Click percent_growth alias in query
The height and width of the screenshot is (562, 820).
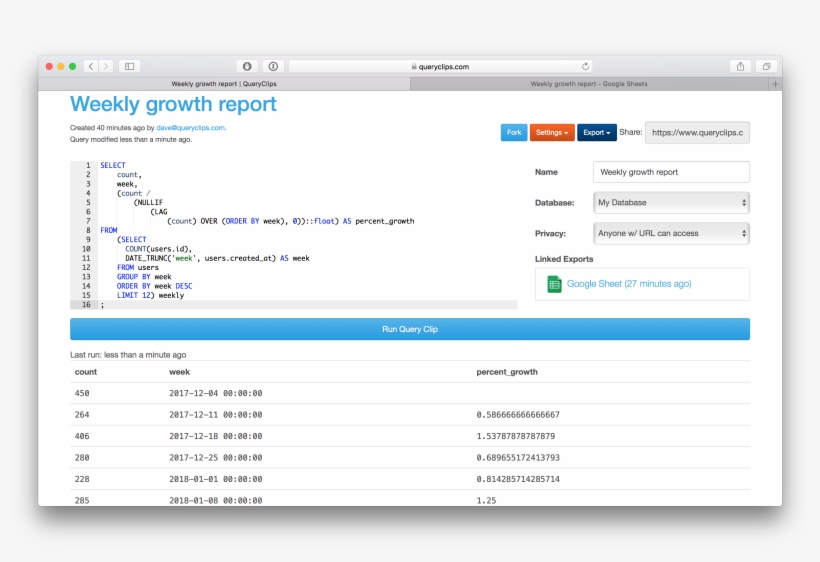tap(384, 221)
